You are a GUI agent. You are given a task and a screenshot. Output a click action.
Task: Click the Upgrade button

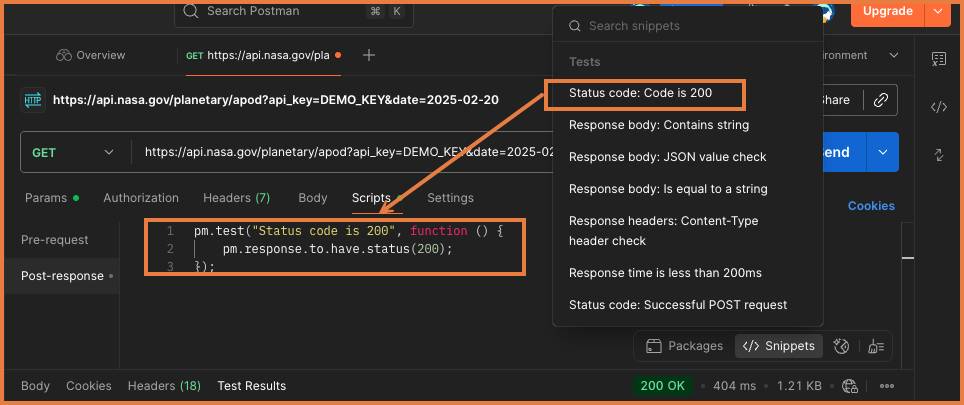[888, 11]
